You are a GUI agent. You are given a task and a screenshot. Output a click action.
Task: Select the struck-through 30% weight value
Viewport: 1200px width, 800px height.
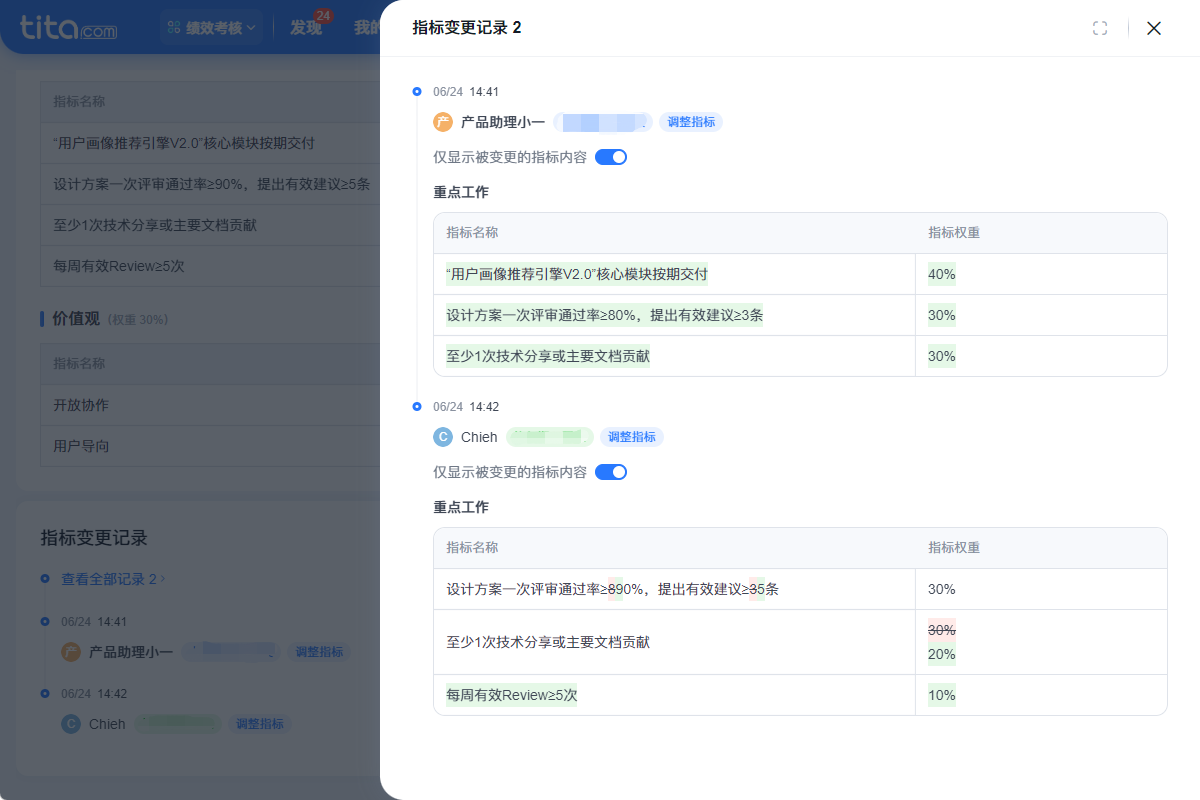click(940, 630)
